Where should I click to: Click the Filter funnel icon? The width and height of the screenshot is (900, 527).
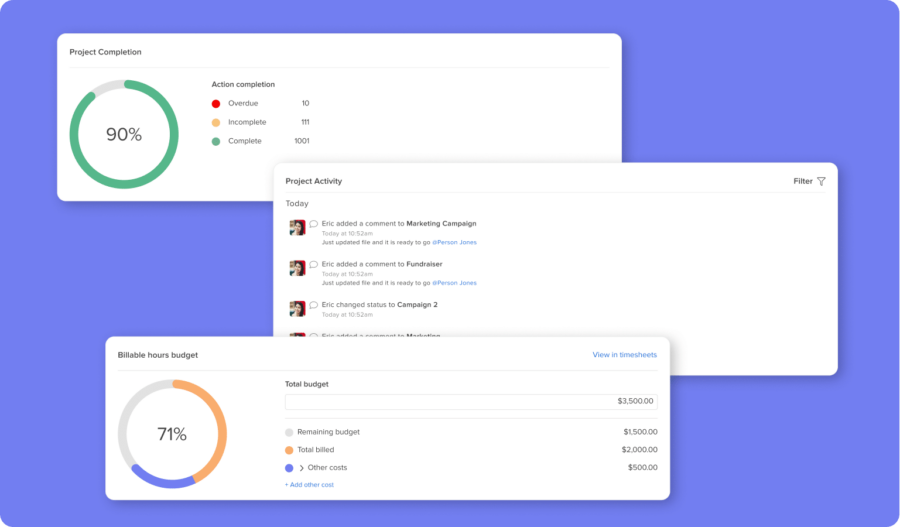tap(821, 182)
